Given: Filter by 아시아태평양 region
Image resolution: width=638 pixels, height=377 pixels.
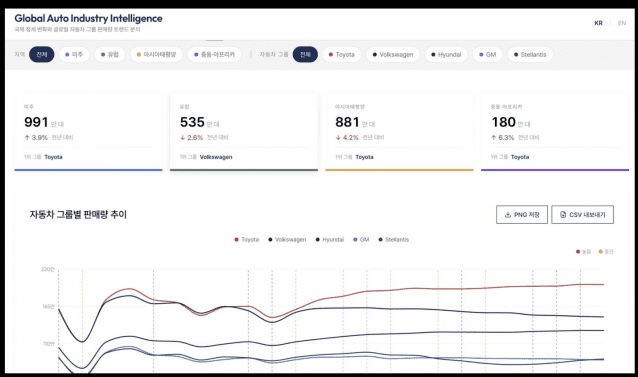Looking at the screenshot, I should click(x=156, y=54).
